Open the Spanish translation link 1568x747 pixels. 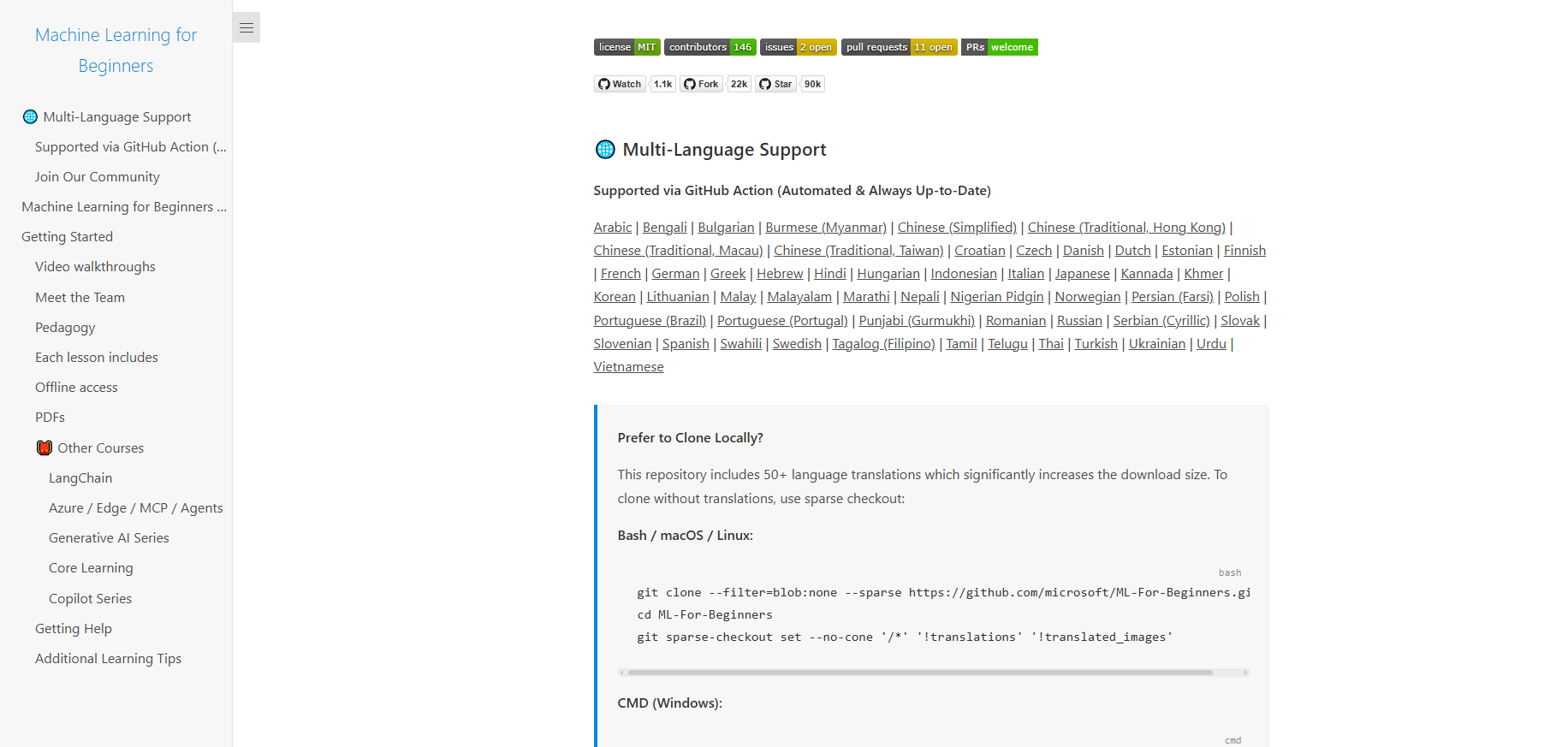pos(686,344)
